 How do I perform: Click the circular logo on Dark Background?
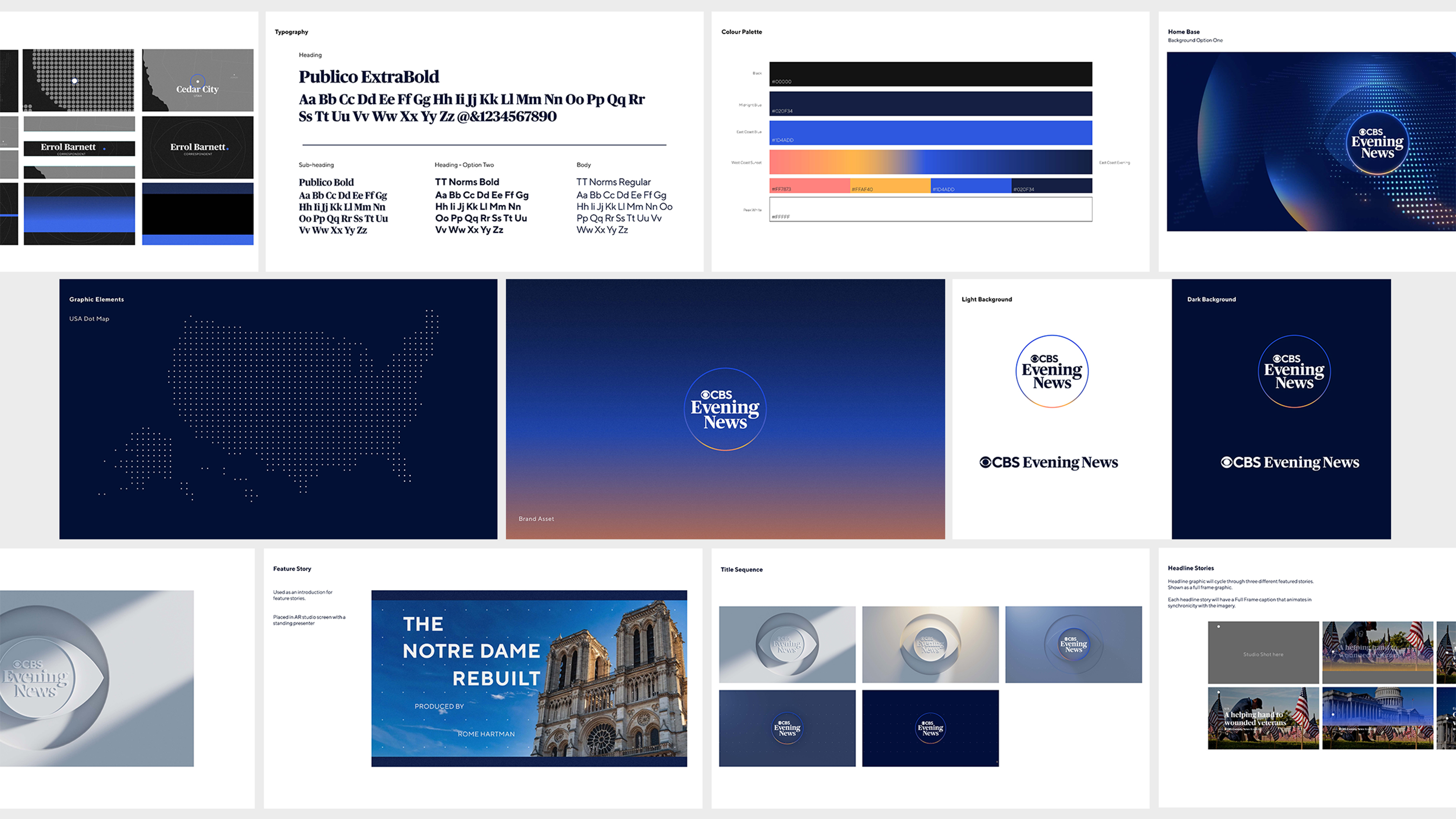(1294, 371)
